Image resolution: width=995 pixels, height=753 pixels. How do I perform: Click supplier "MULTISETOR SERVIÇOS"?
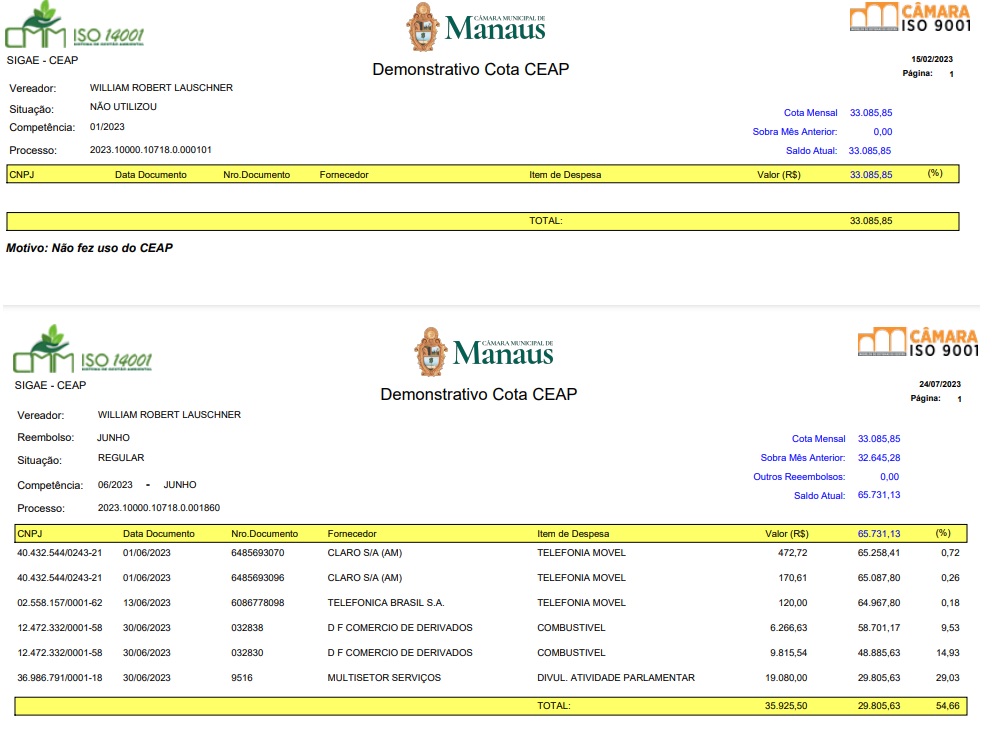click(384, 678)
